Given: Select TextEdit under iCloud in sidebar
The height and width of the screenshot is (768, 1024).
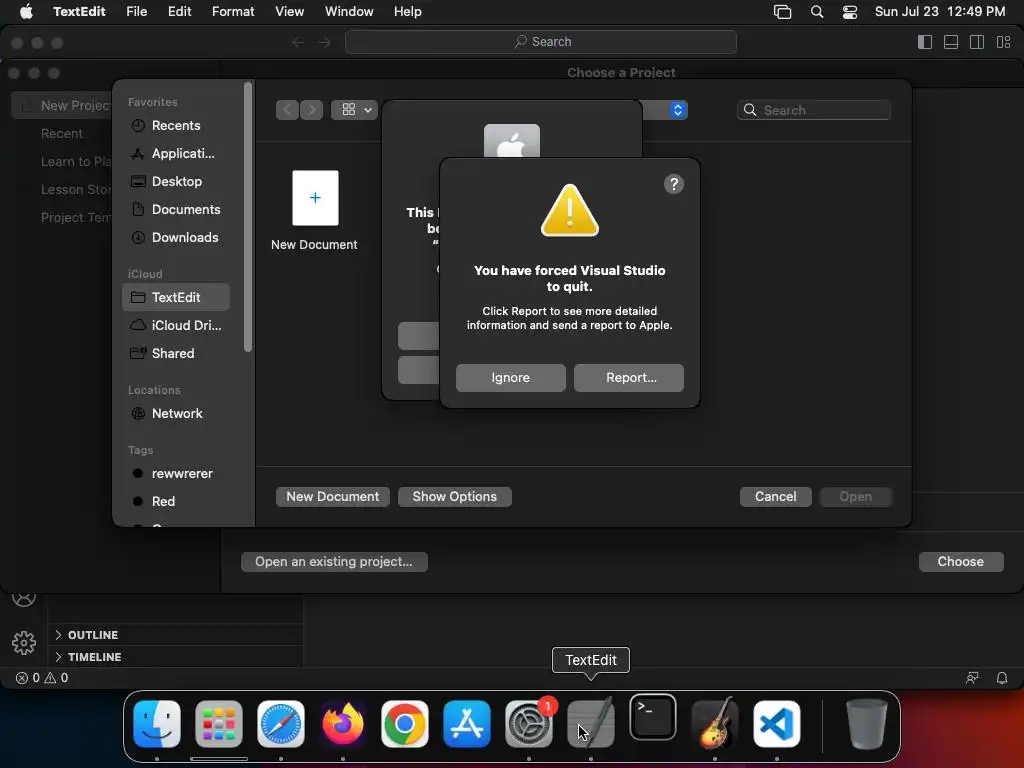Looking at the screenshot, I should pos(176,297).
